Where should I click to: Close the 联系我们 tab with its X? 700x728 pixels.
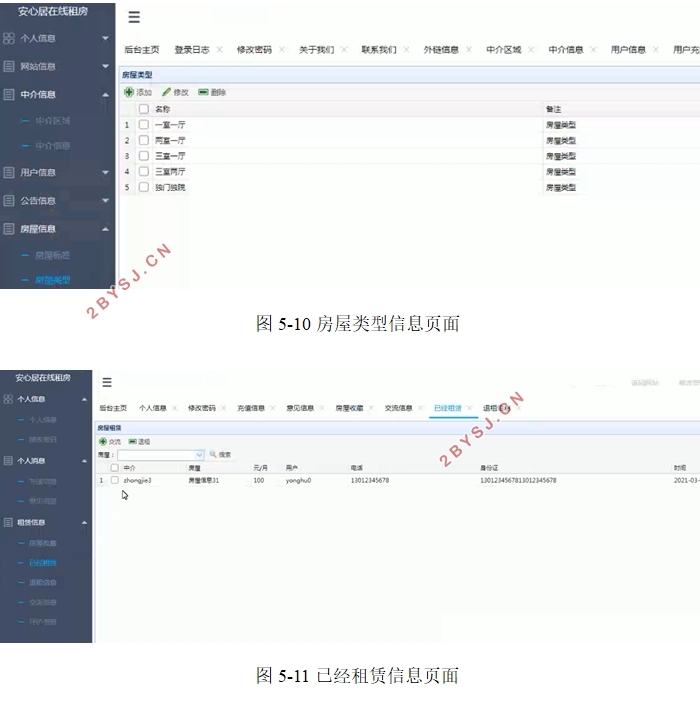coord(406,50)
